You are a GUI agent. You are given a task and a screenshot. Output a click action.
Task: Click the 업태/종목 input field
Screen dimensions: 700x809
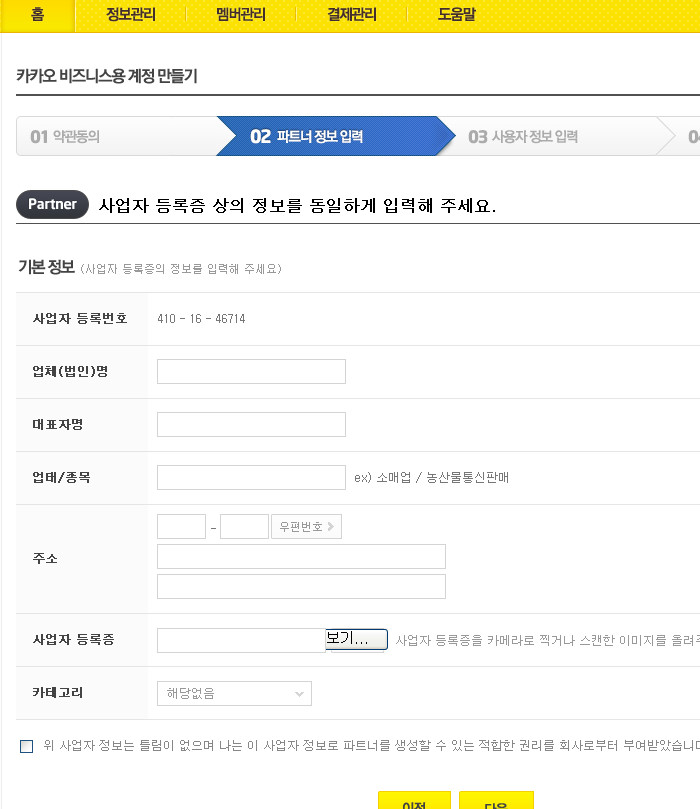coord(251,477)
